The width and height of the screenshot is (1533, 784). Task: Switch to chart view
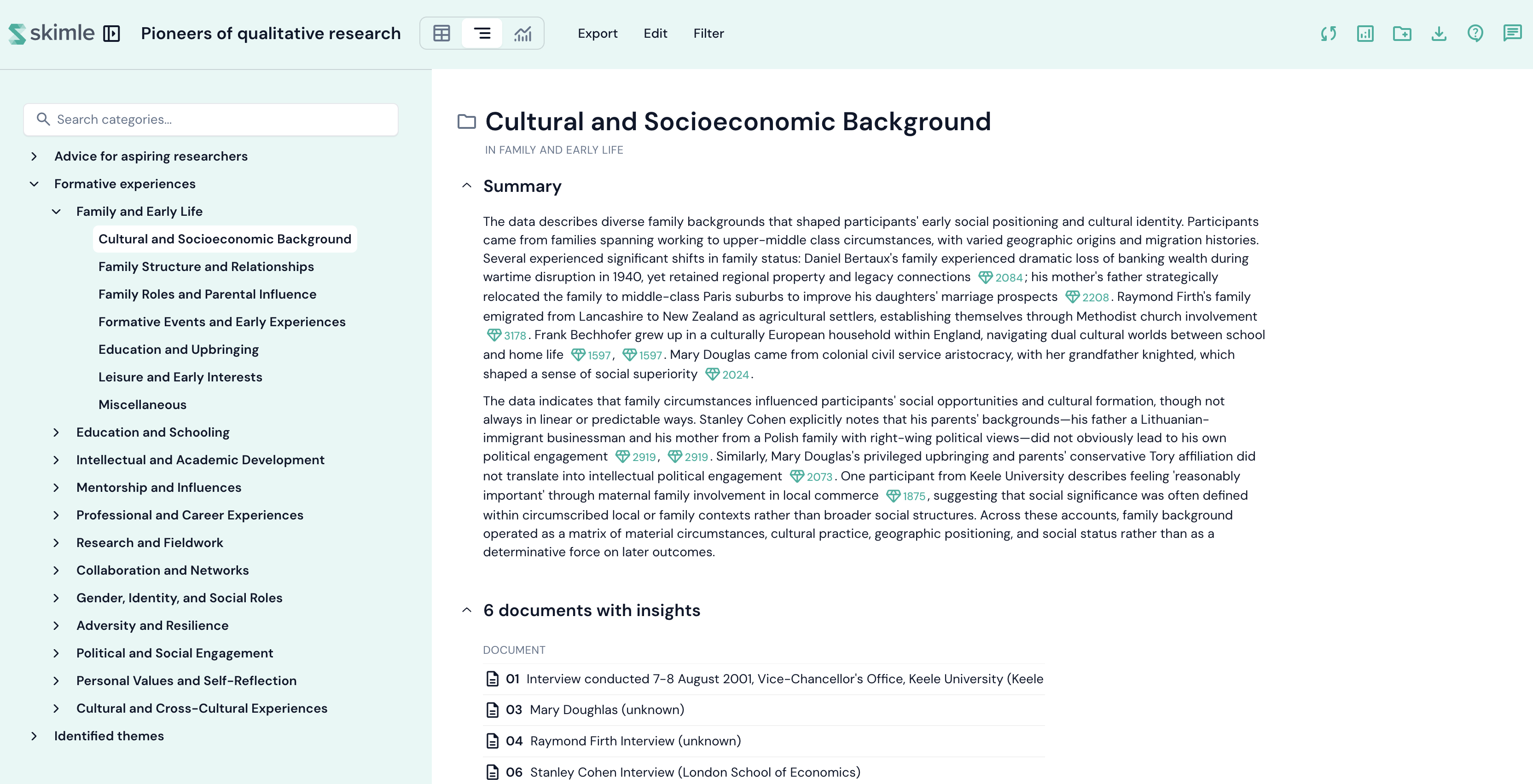[x=523, y=33]
